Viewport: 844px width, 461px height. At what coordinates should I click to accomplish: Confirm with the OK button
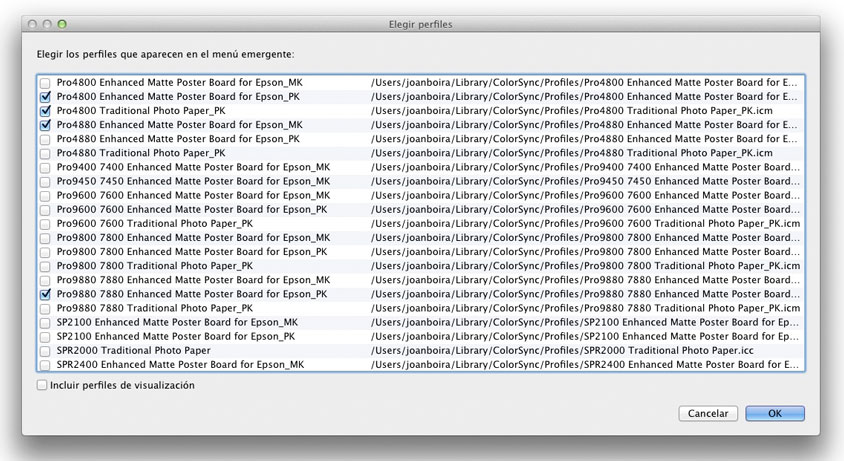pyautogui.click(x=775, y=414)
